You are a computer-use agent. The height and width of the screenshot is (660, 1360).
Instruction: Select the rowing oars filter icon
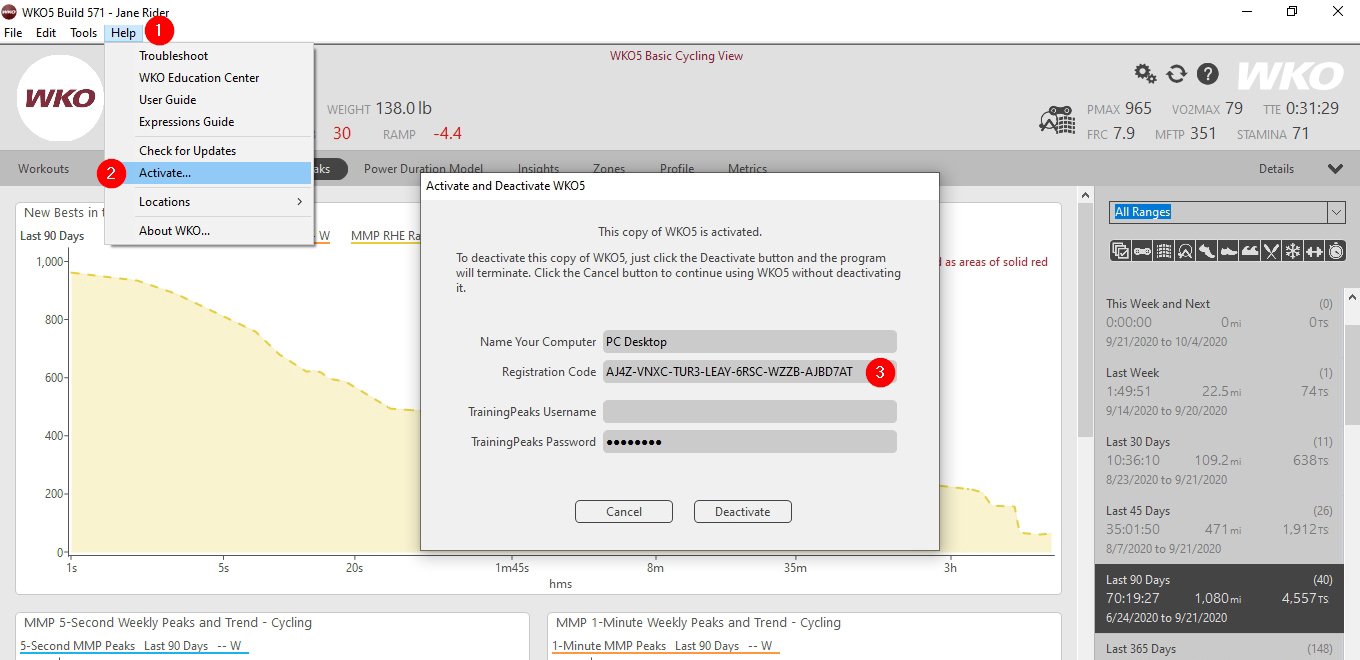coord(1271,251)
